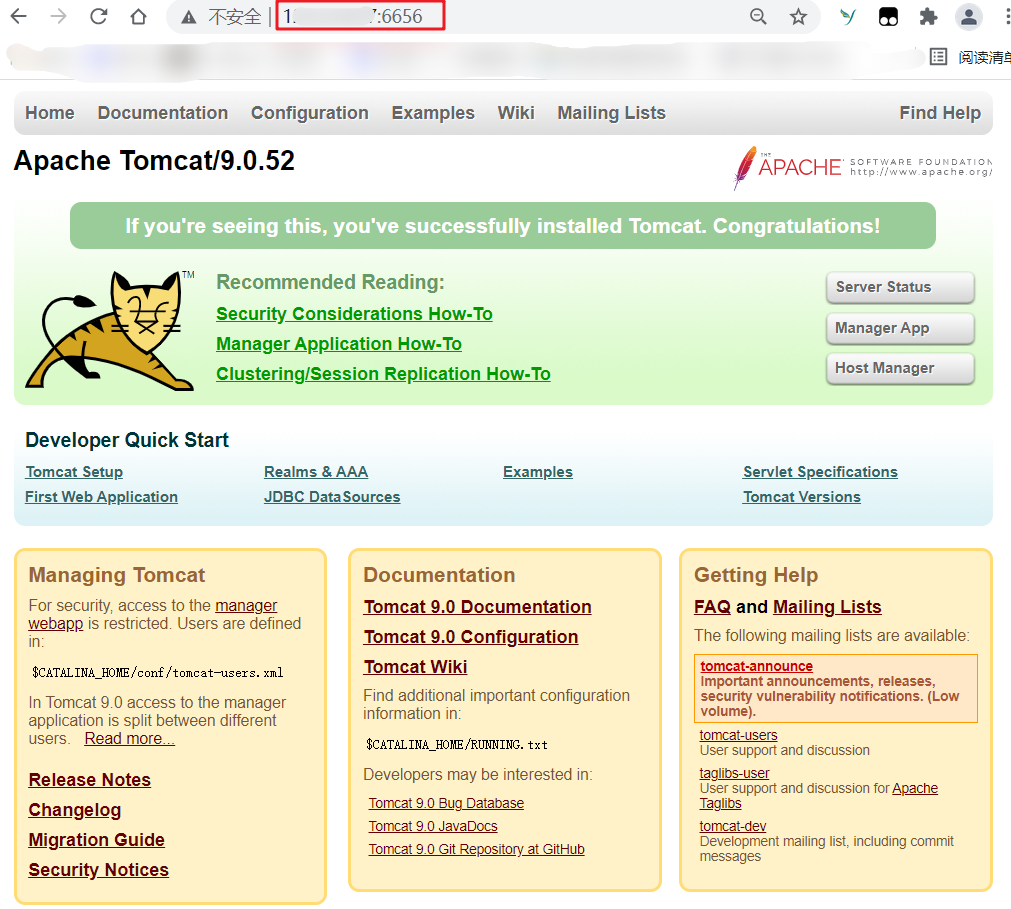
Task: Open Tomcat 9.0 Configuration link
Action: tap(471, 637)
